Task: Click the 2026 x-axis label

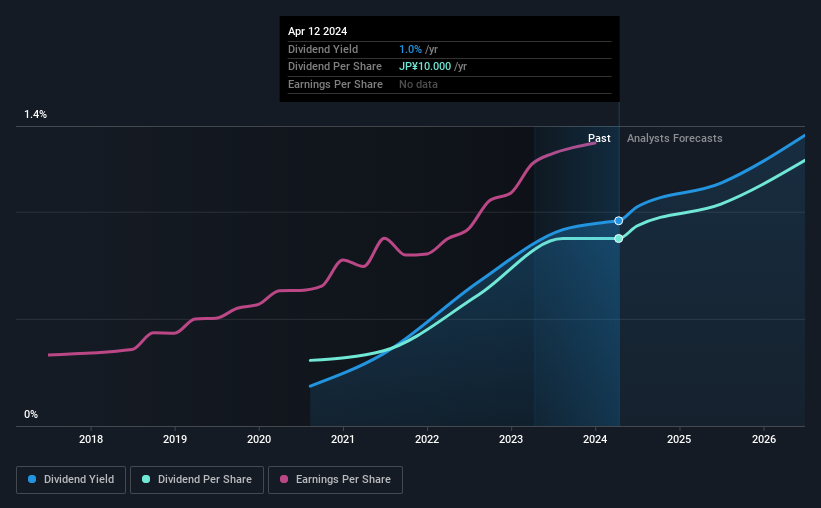Action: (764, 439)
